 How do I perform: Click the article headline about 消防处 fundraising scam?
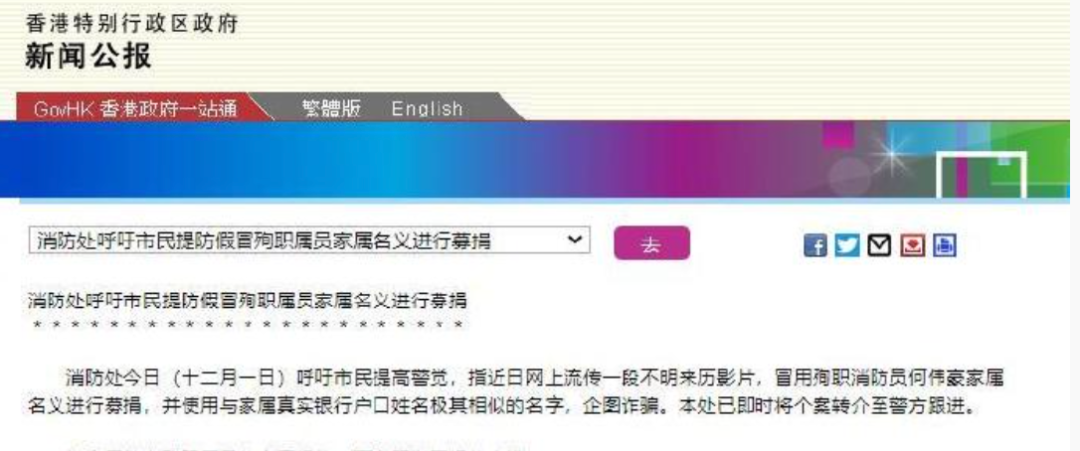[x=246, y=300]
